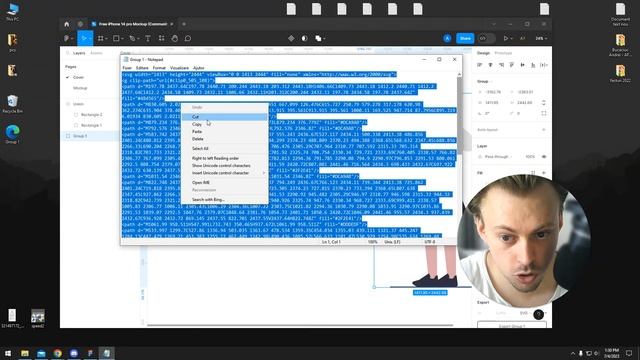Choose Delete from the context menu
640x360 pixels.
(224, 139)
